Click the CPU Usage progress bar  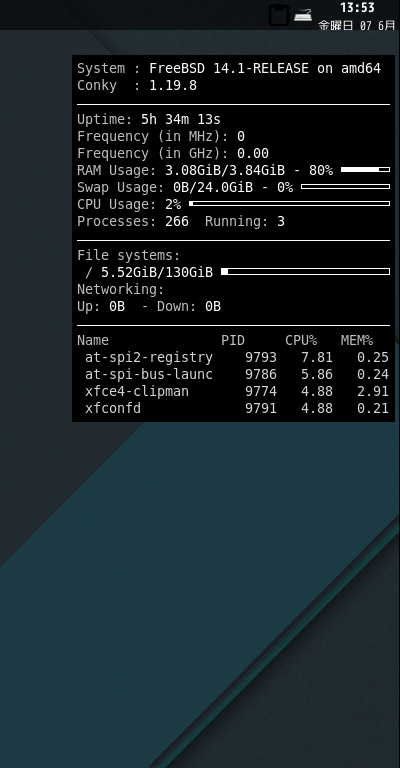[x=289, y=203]
